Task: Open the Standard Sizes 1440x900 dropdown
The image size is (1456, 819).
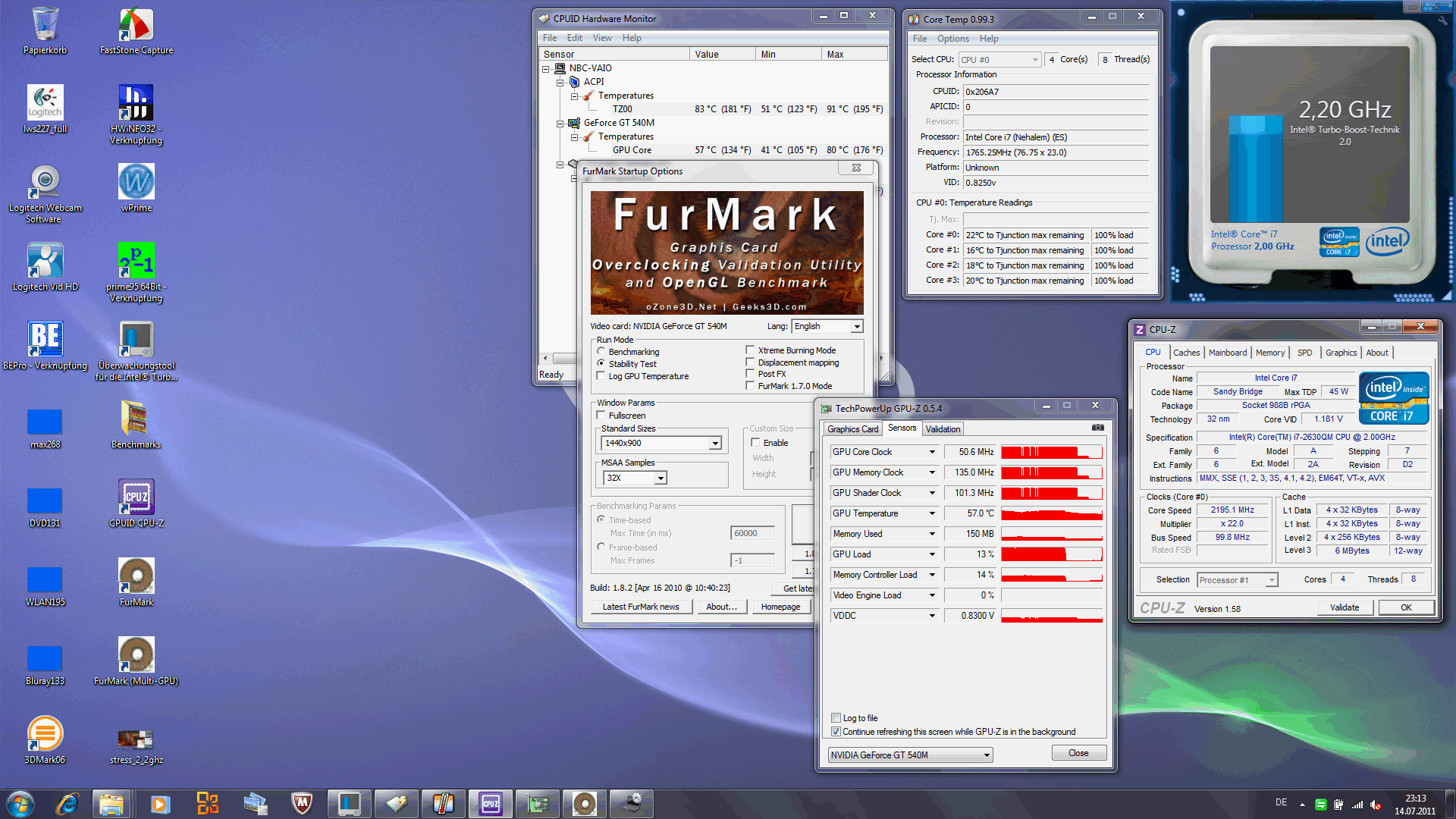Action: [714, 443]
